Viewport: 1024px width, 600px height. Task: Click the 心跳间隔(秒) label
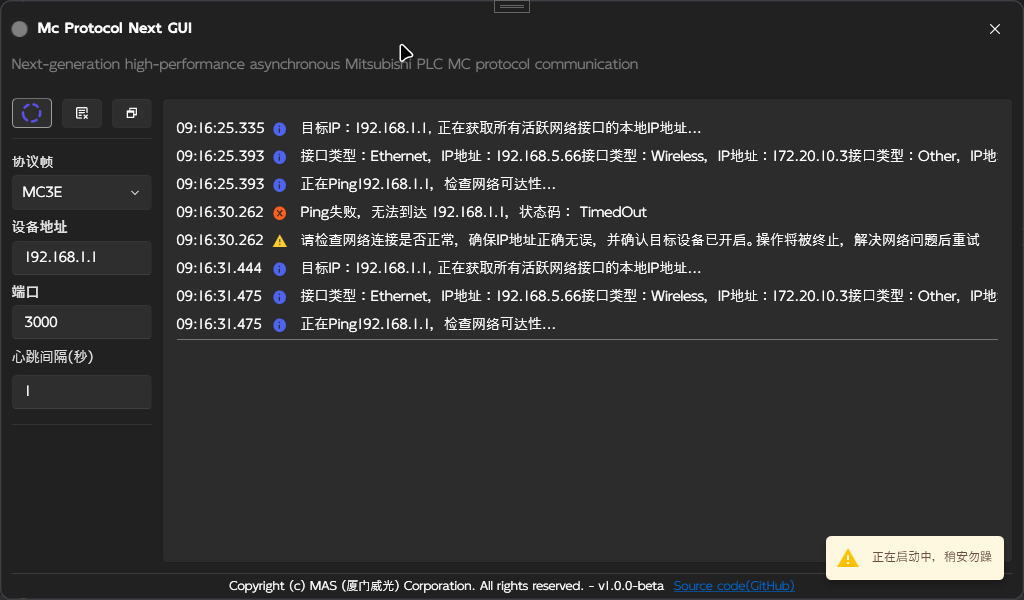pyautogui.click(x=53, y=356)
